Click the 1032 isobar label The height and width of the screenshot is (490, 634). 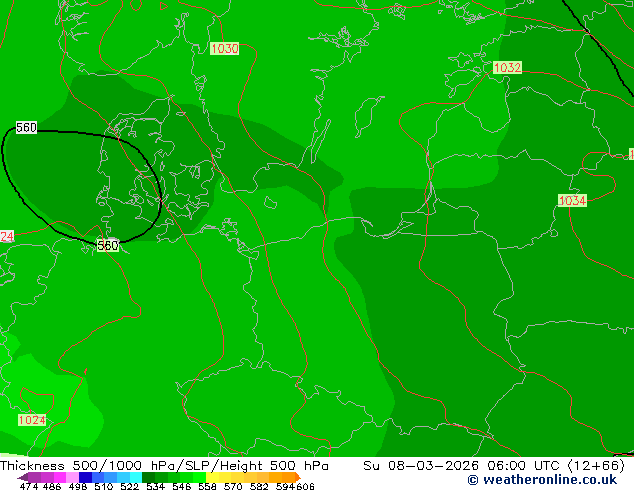(507, 68)
